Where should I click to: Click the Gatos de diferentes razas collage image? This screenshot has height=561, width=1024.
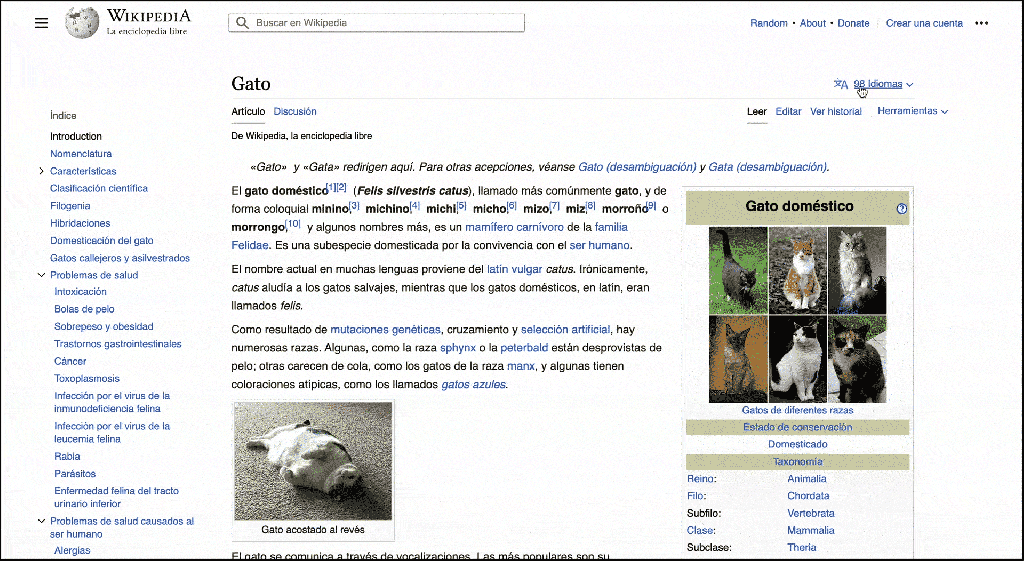coord(797,314)
